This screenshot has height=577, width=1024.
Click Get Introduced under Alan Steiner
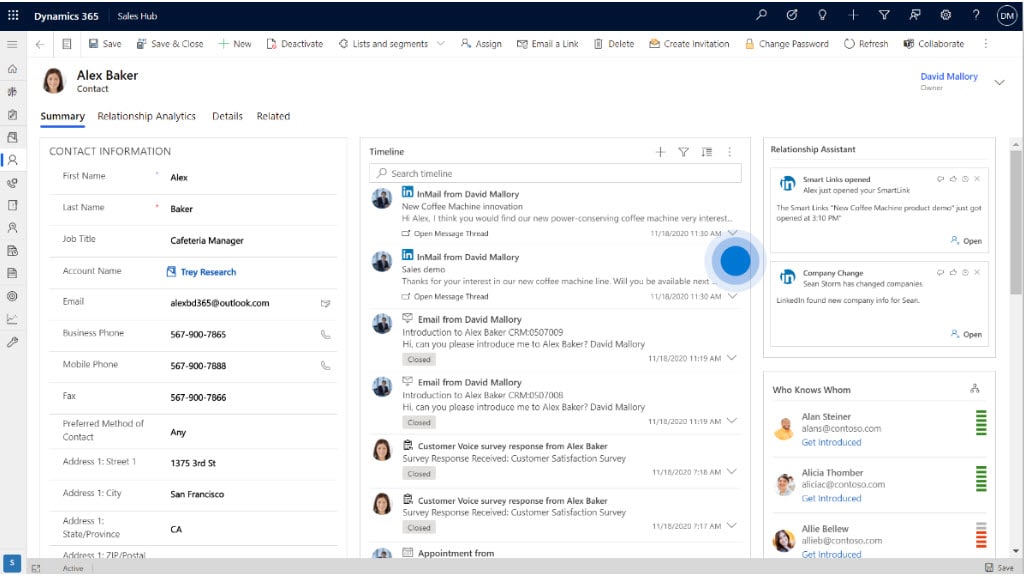(831, 442)
